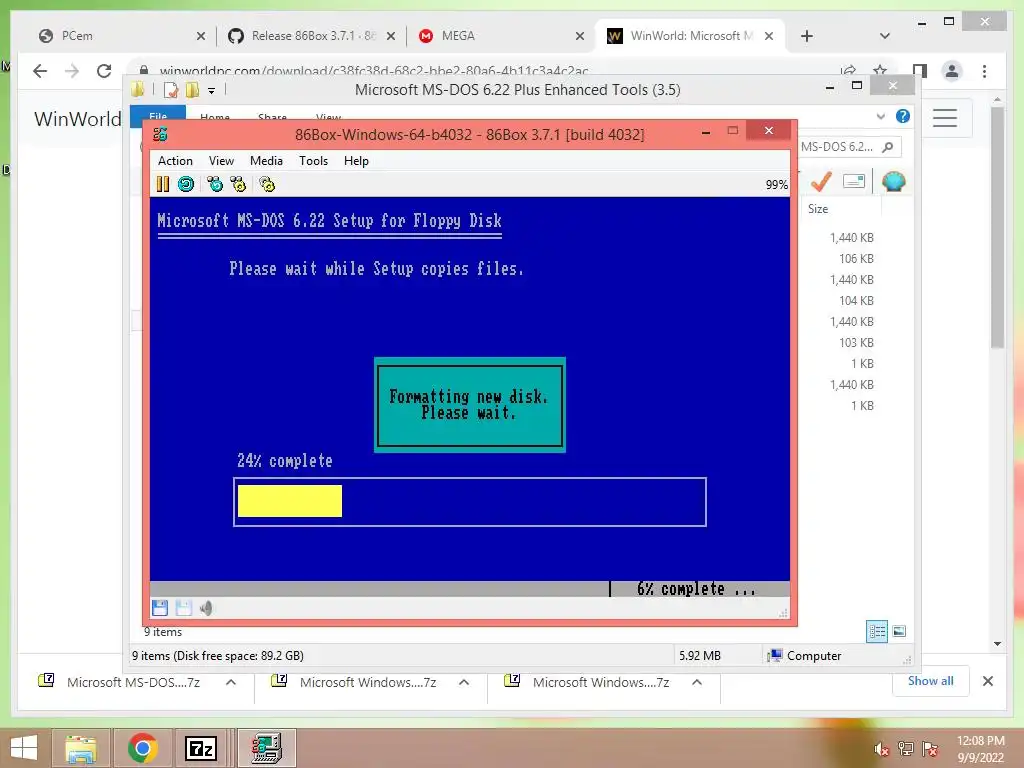Hard reset the 86Box emulated machine
The image size is (1024, 768).
tap(186, 184)
